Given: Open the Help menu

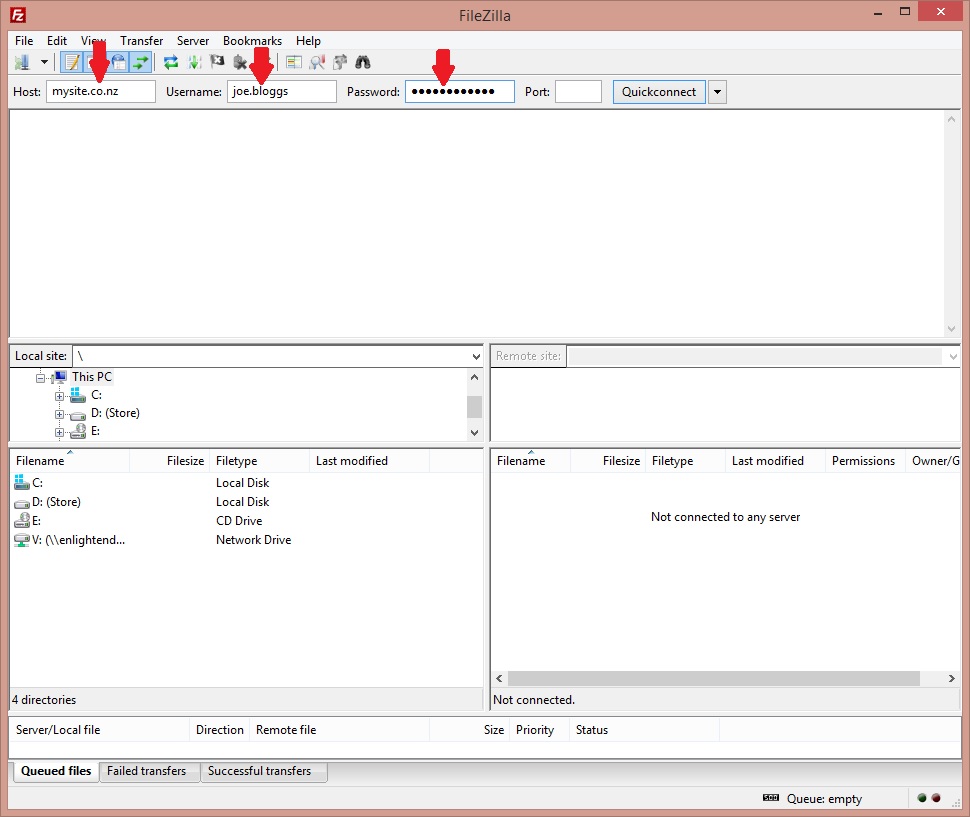Looking at the screenshot, I should (x=308, y=41).
